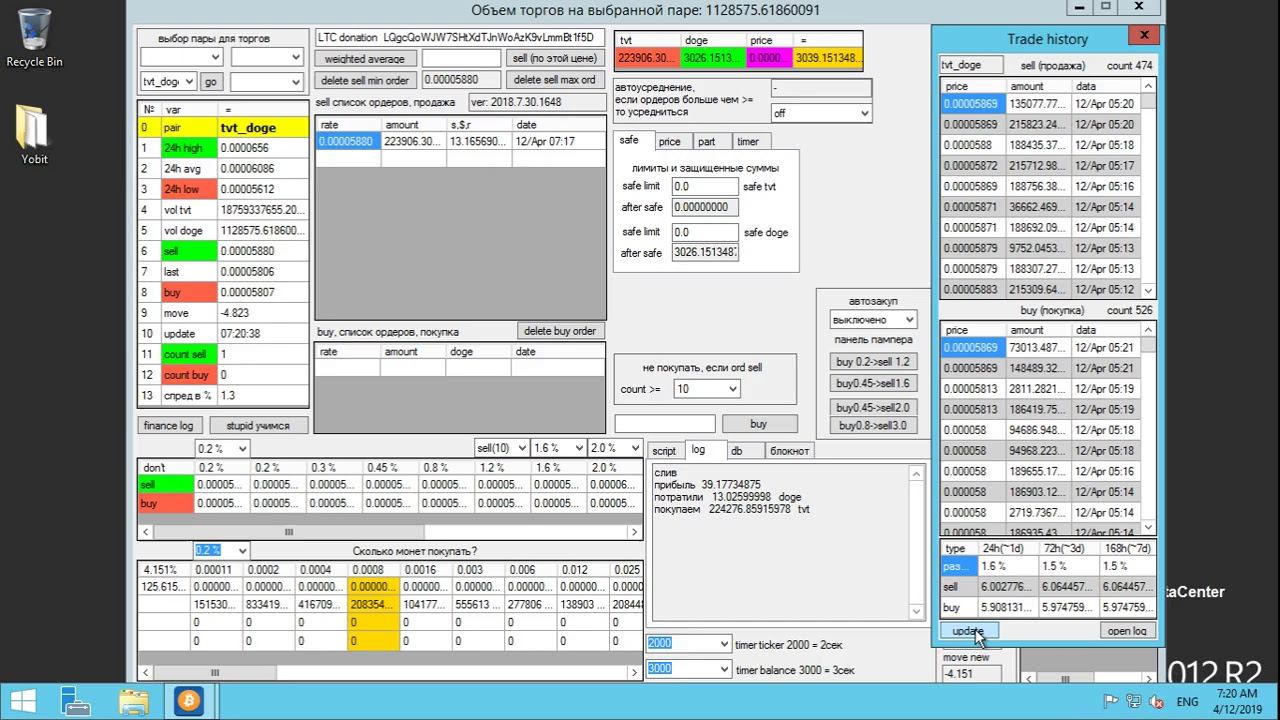Click the Windows Start button
Screen dimensions: 1280x720
23,701
